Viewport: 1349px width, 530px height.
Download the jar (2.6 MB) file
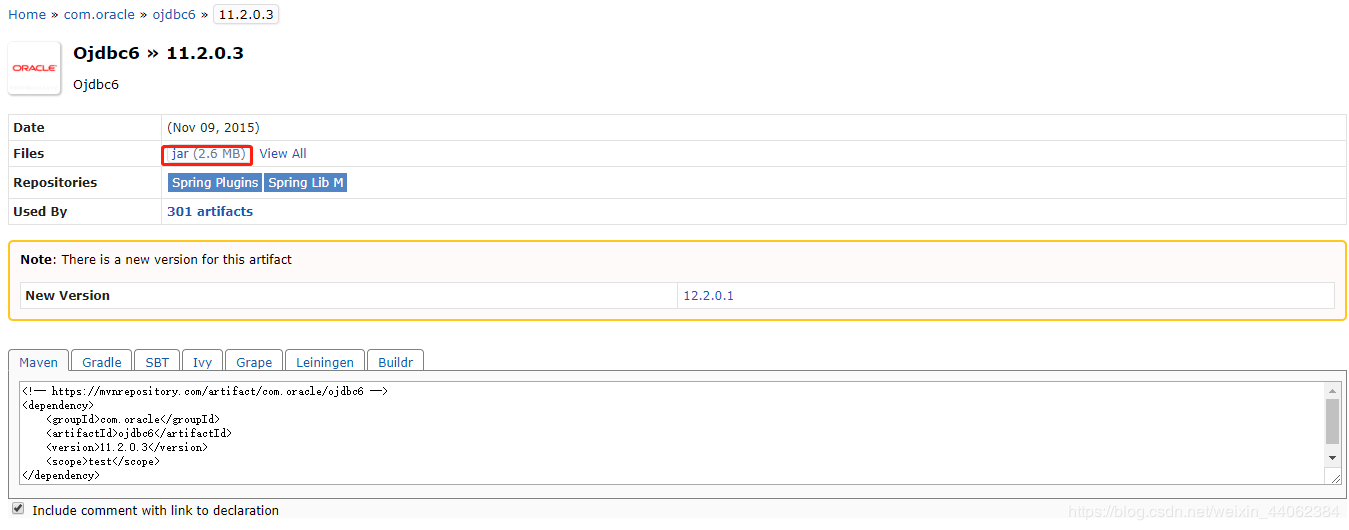pyautogui.click(x=207, y=154)
